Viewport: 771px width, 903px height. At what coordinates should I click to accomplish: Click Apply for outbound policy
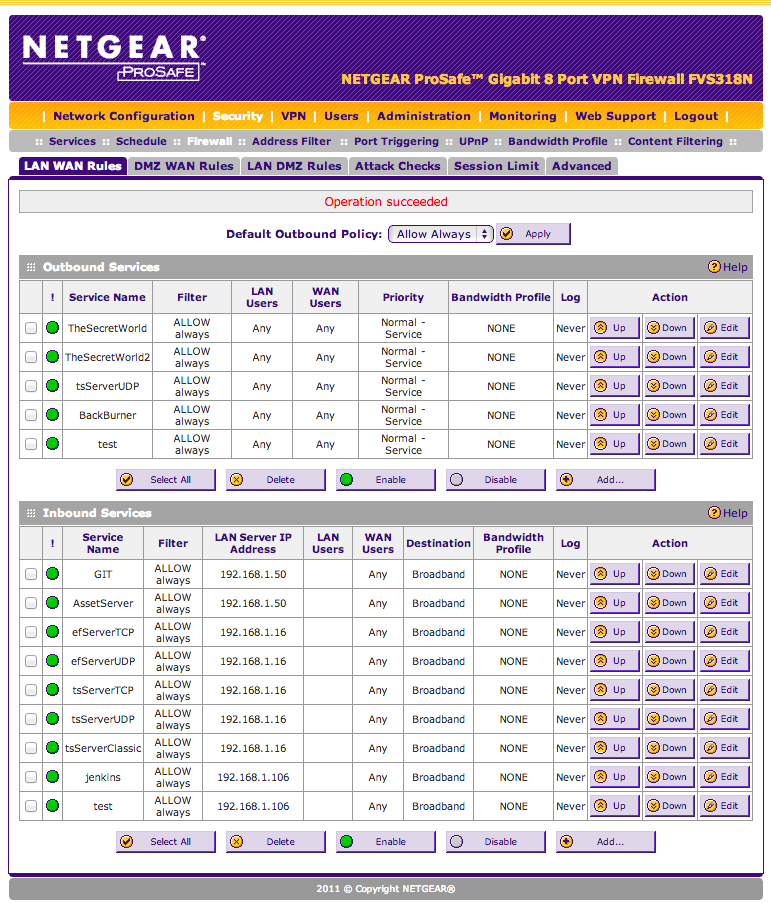pyautogui.click(x=533, y=234)
